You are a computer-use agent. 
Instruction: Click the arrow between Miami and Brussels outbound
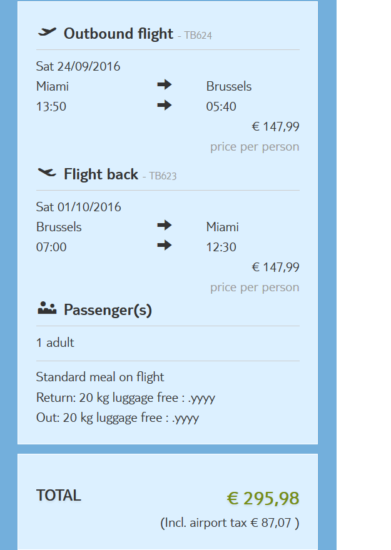[x=164, y=85]
